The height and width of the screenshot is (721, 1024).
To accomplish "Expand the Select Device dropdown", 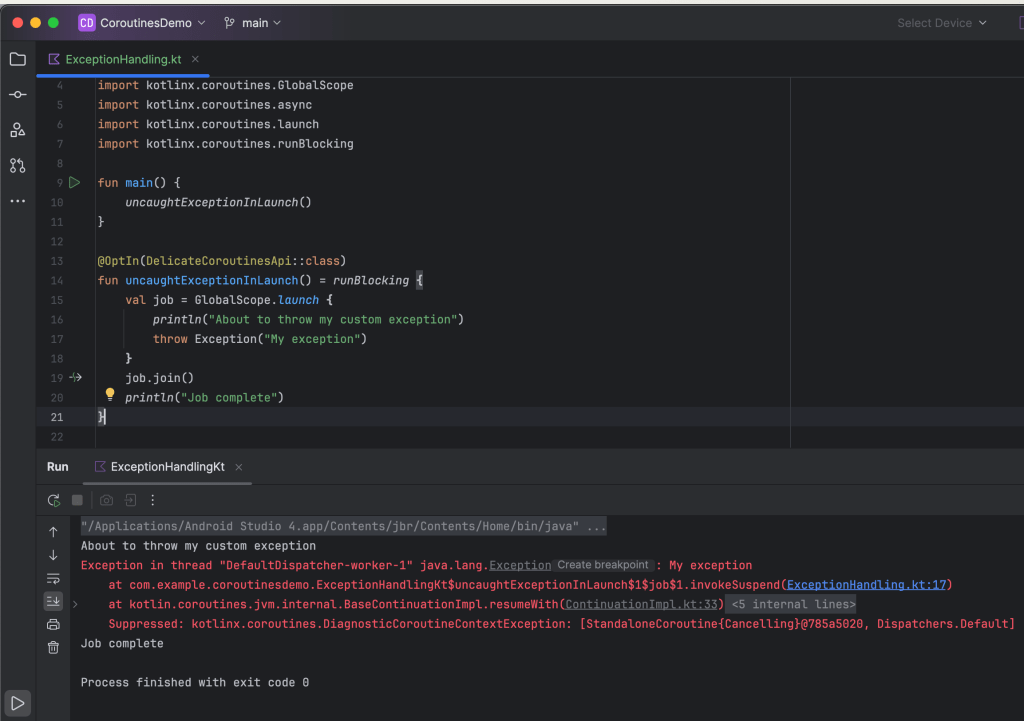I will click(941, 23).
